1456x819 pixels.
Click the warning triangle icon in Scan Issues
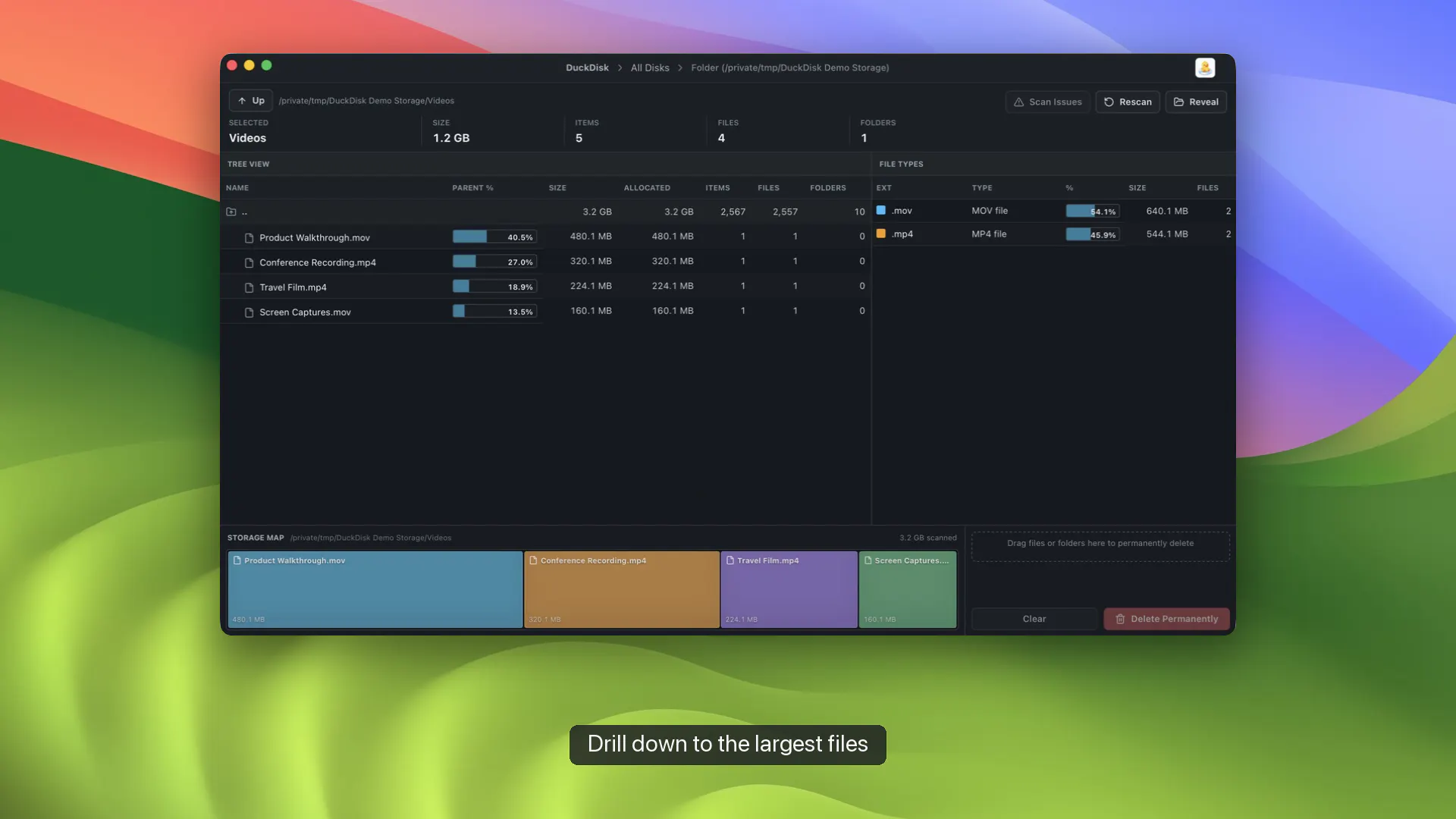coord(1019,102)
